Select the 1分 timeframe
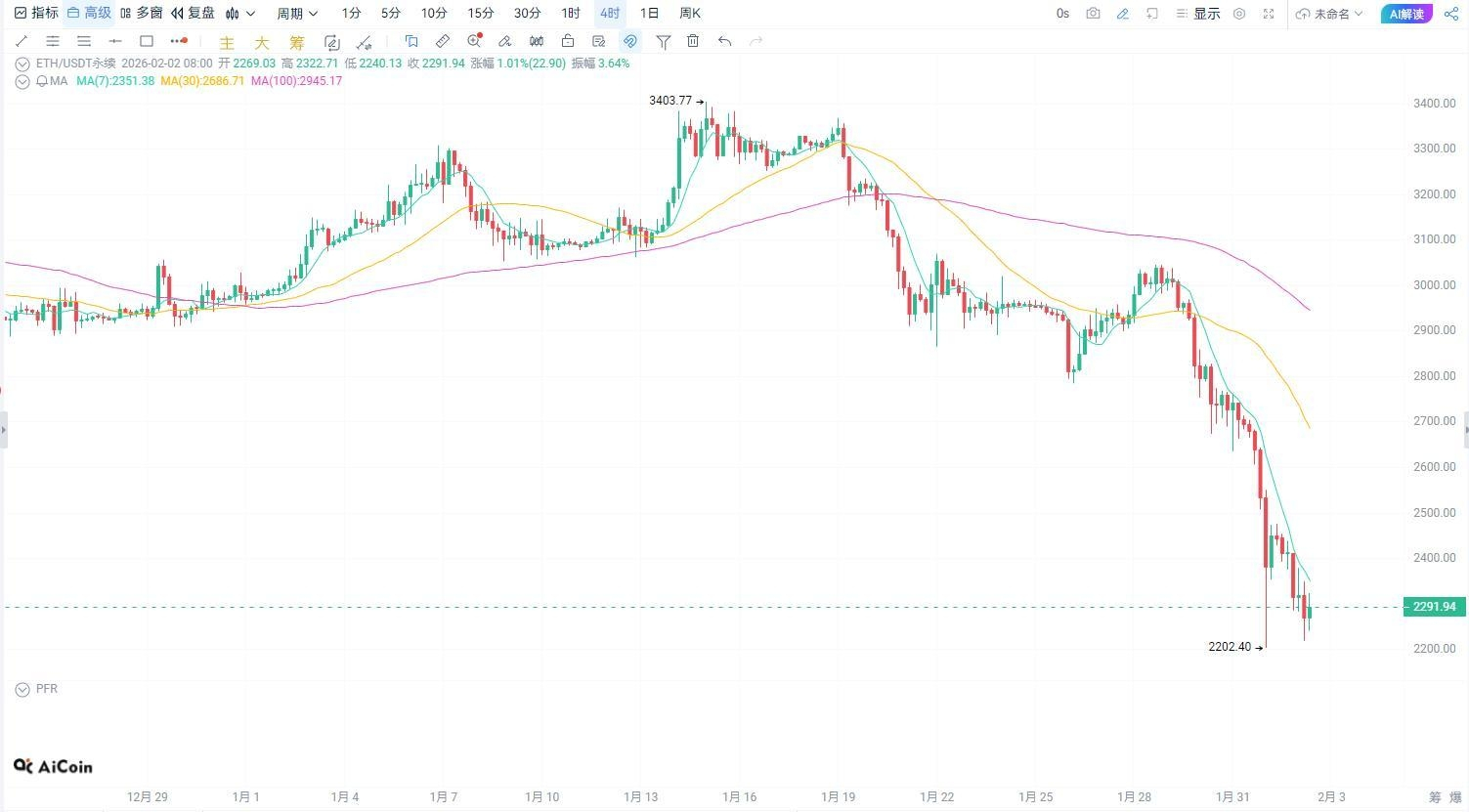The image size is (1469, 812). 351,13
